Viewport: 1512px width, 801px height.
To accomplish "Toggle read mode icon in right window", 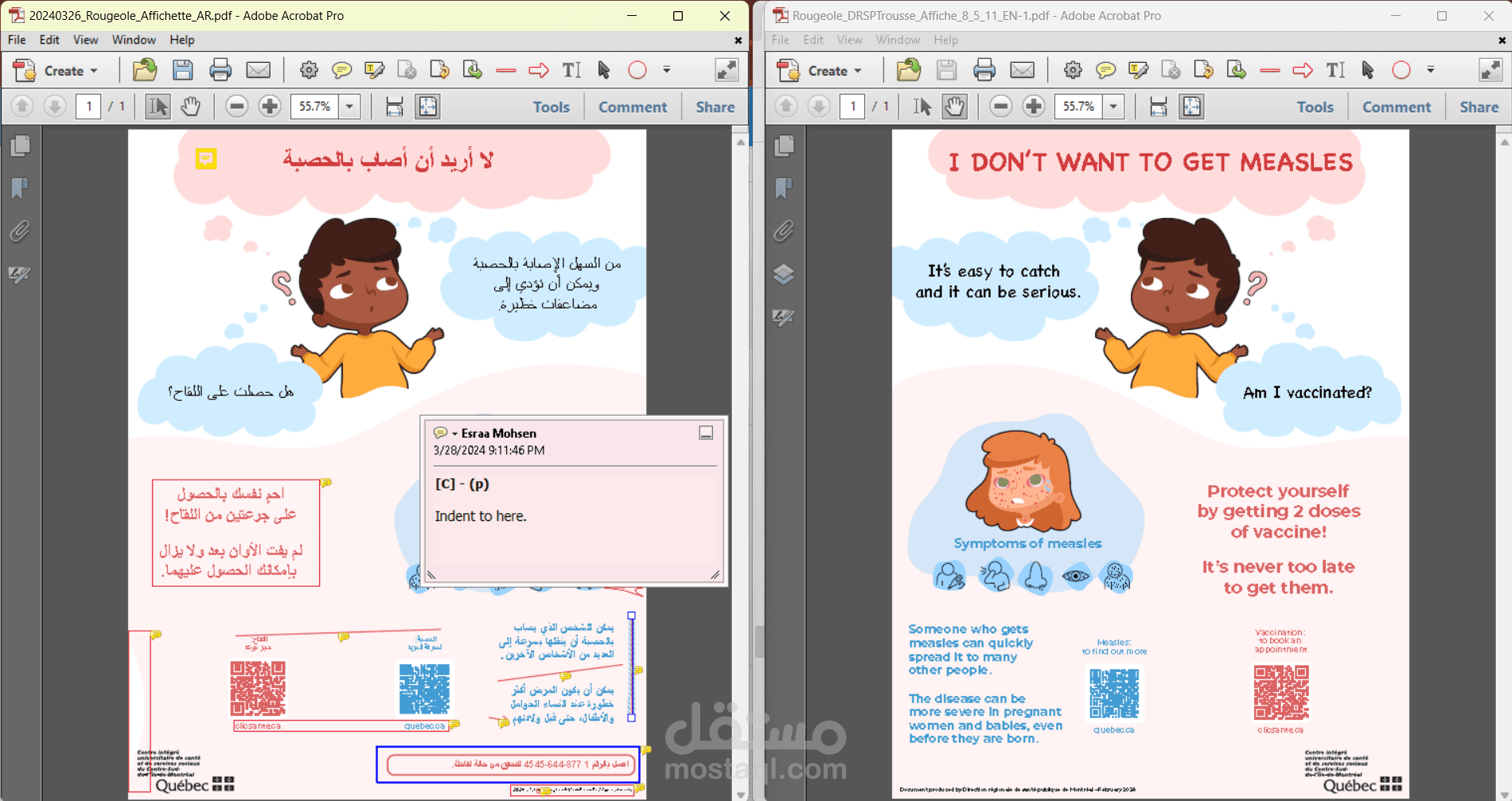I will click(1491, 70).
